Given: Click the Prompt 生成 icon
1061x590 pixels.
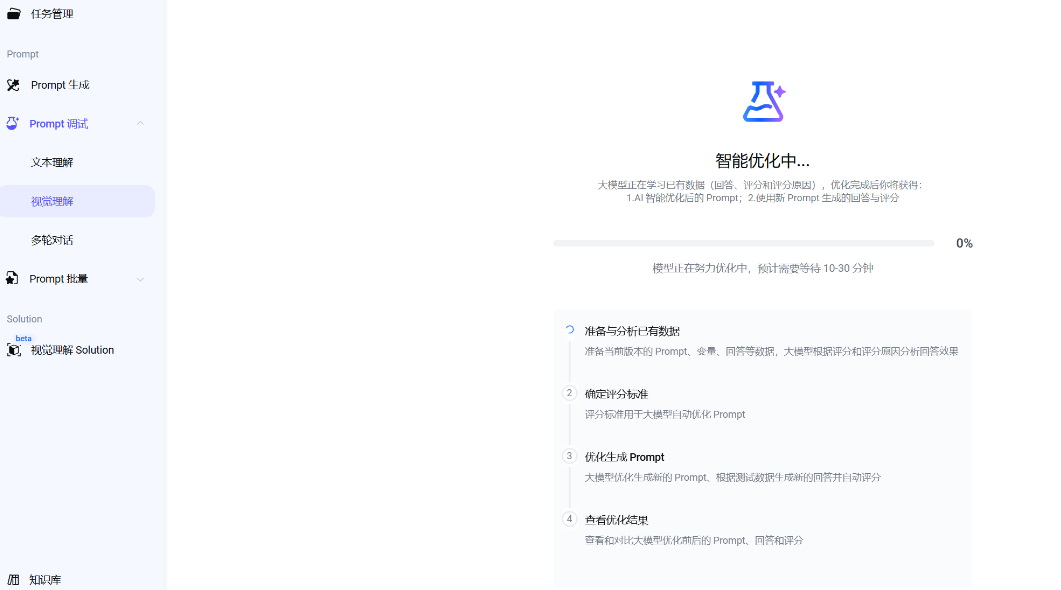Looking at the screenshot, I should pyautogui.click(x=13, y=85).
